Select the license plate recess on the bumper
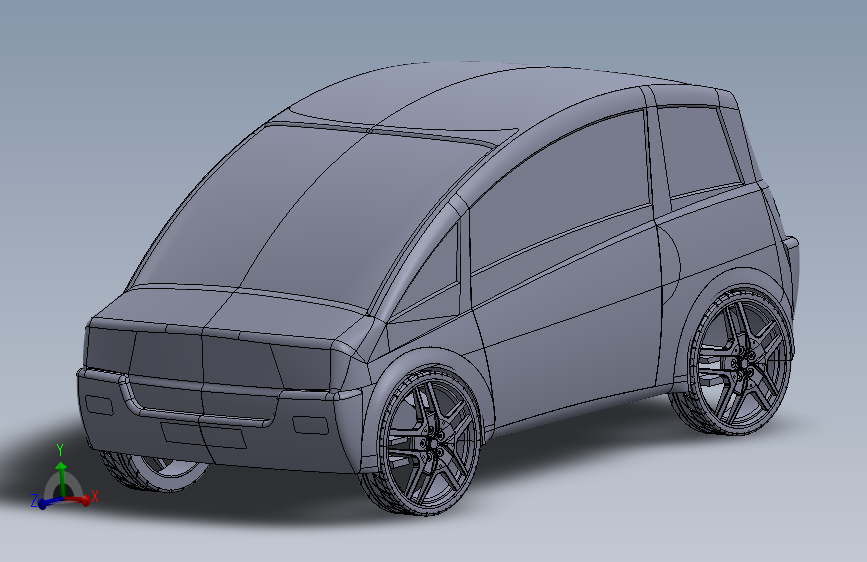Viewport: 867px width, 562px height. click(x=203, y=435)
